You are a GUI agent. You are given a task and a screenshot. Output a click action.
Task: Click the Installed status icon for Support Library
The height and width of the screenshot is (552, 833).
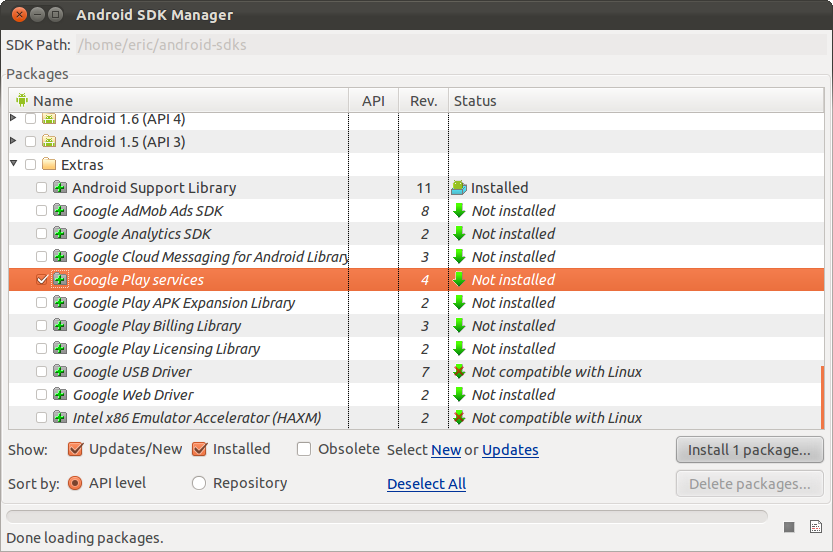tap(459, 188)
